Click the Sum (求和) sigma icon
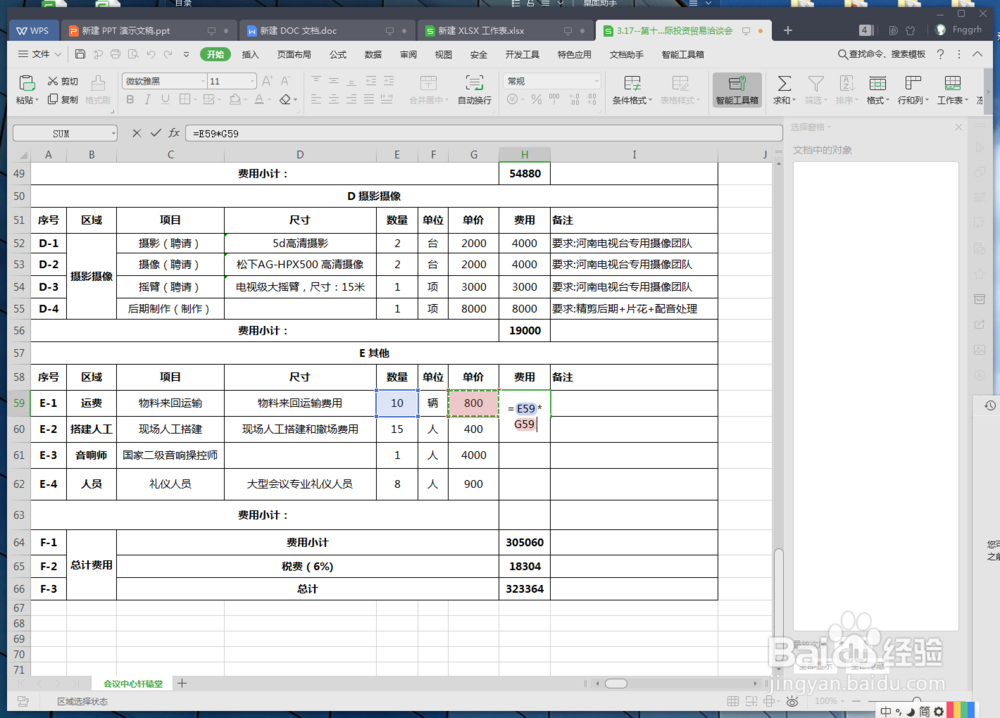 pos(784,84)
